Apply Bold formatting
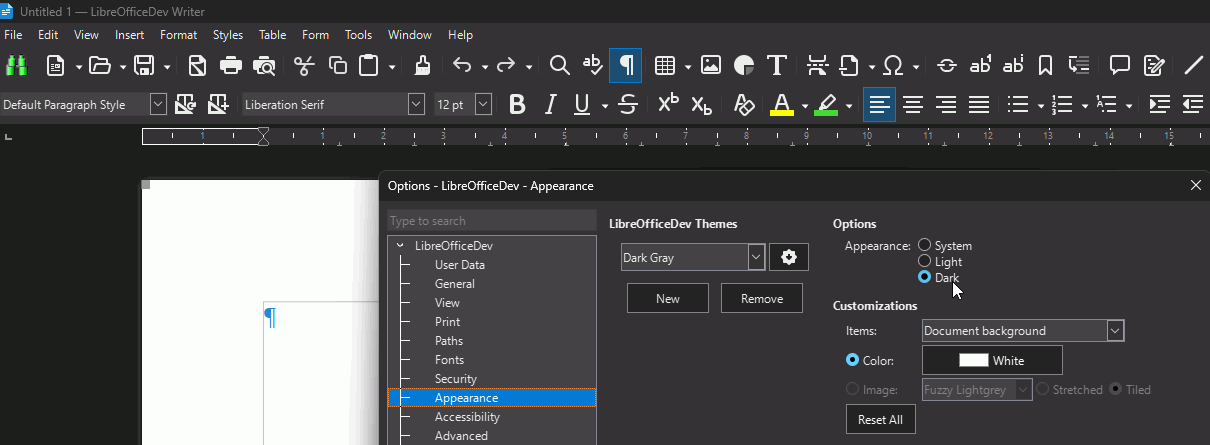The height and width of the screenshot is (445, 1210). tap(517, 104)
